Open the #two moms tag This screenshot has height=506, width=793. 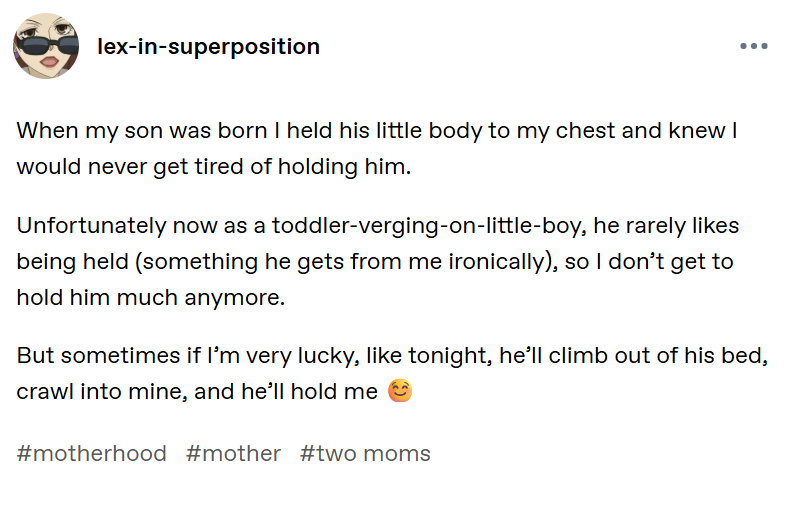tap(365, 453)
